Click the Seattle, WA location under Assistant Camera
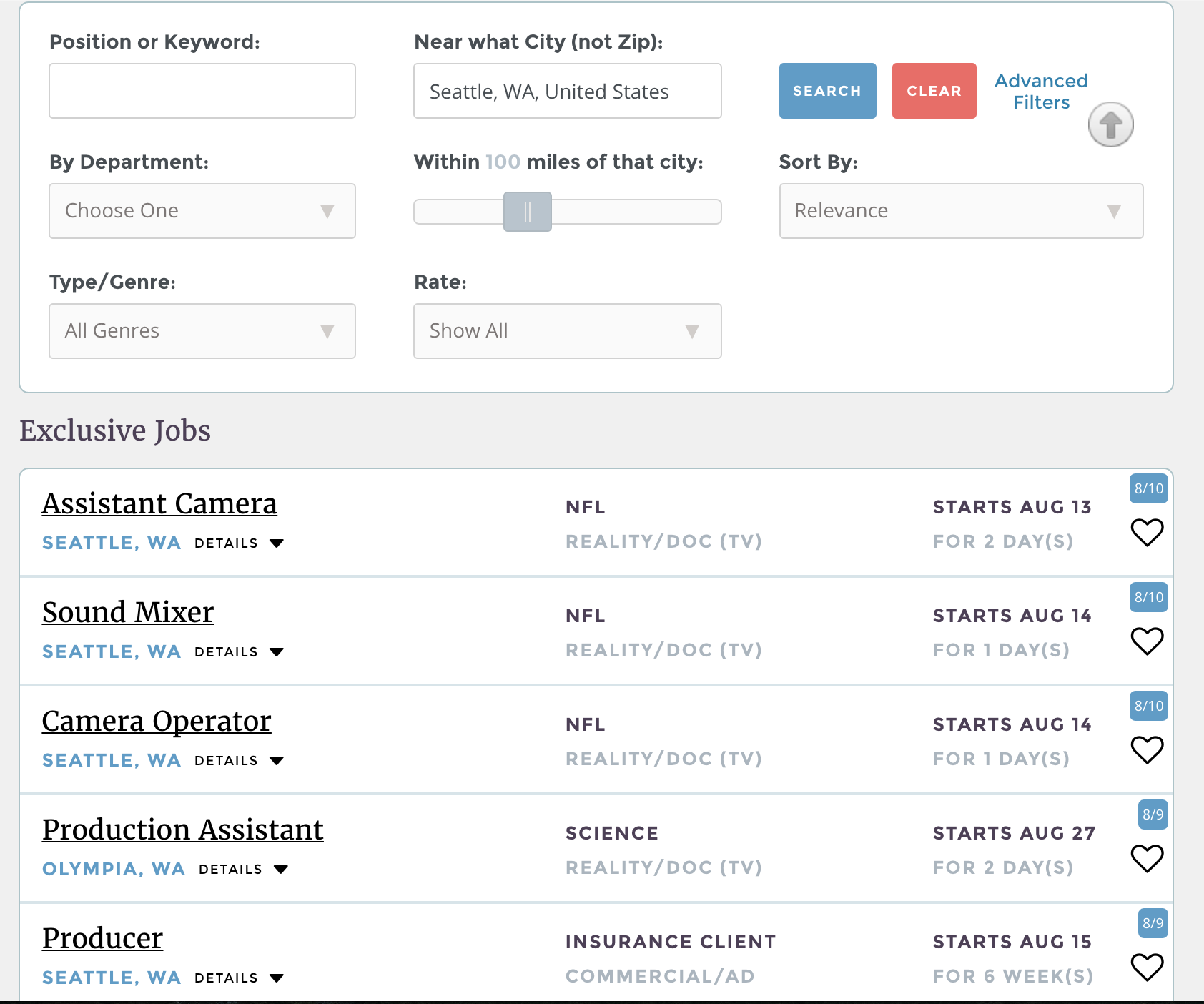Viewport: 1204px width, 1004px height. pyautogui.click(x=112, y=543)
